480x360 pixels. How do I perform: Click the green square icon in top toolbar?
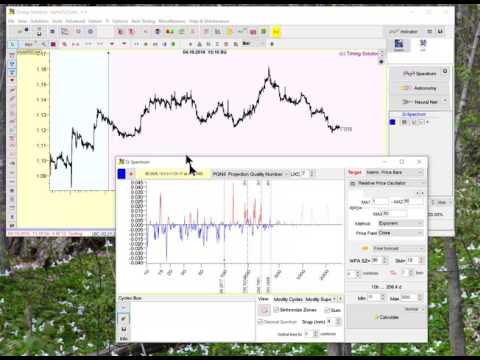point(264,32)
